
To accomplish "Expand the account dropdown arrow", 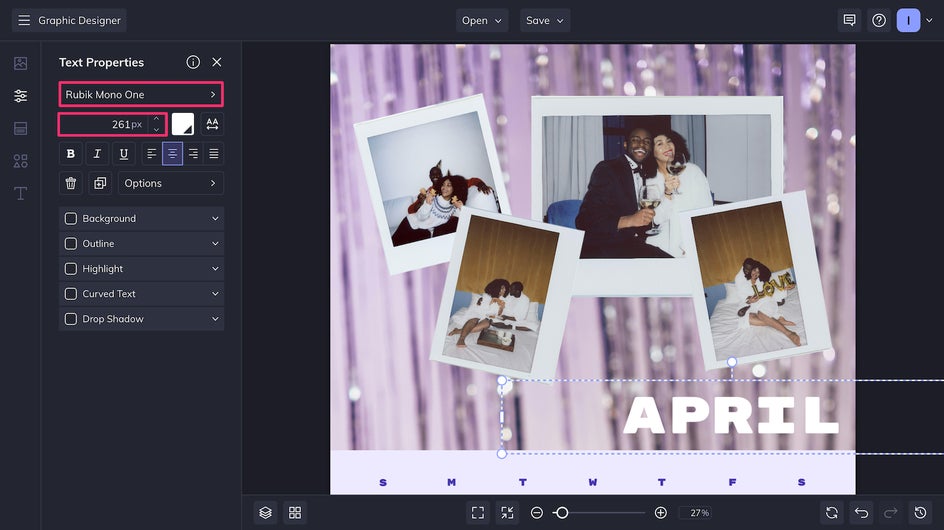I will tap(930, 20).
